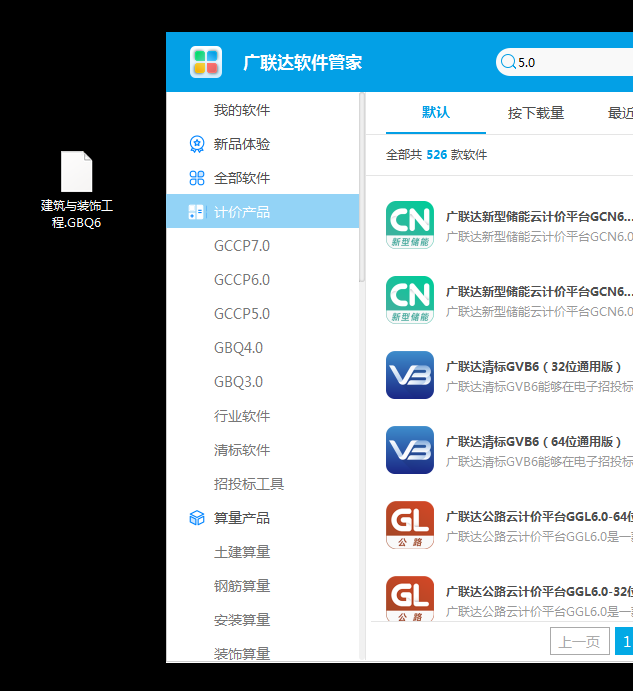Click the 计价产品 sidebar icon
Screen dimensions: 633x691
click(197, 212)
